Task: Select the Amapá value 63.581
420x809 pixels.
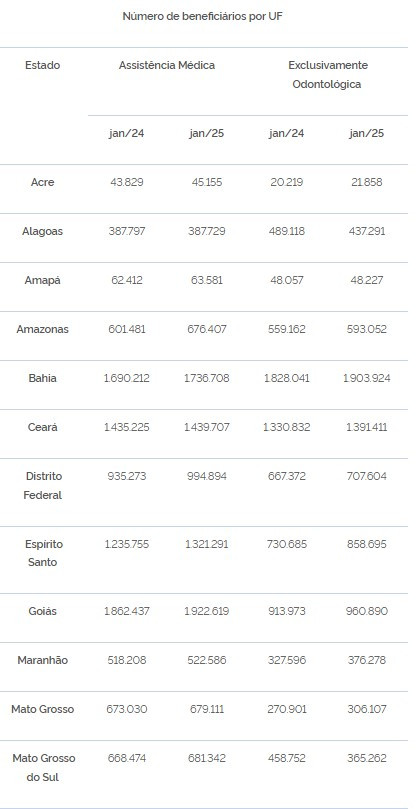Action: click(206, 281)
